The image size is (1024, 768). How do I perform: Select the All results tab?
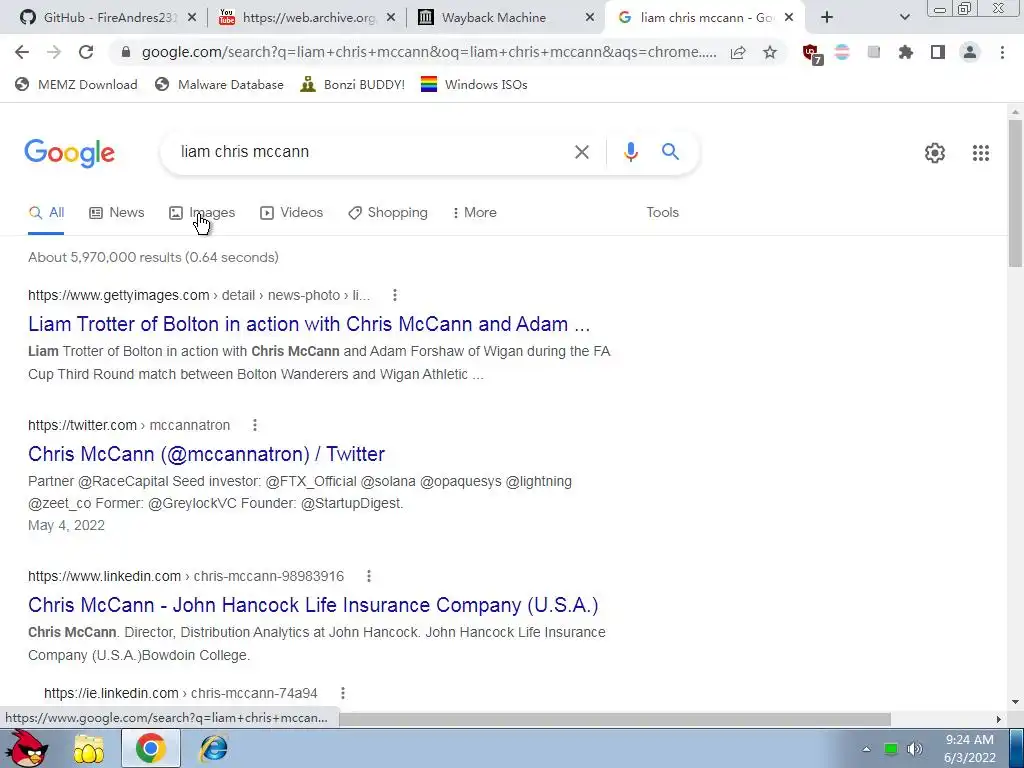pos(46,212)
